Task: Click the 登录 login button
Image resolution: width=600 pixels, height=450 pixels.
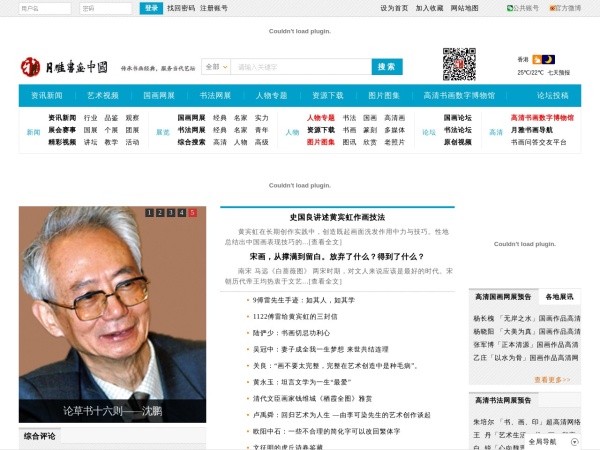Action: (x=151, y=8)
